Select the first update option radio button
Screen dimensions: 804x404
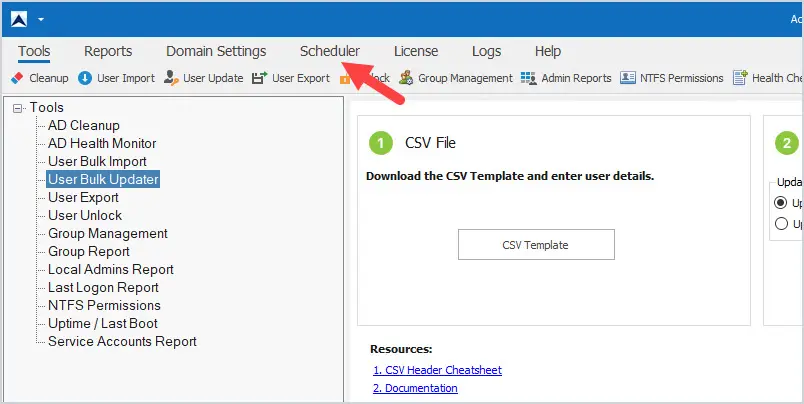point(781,203)
